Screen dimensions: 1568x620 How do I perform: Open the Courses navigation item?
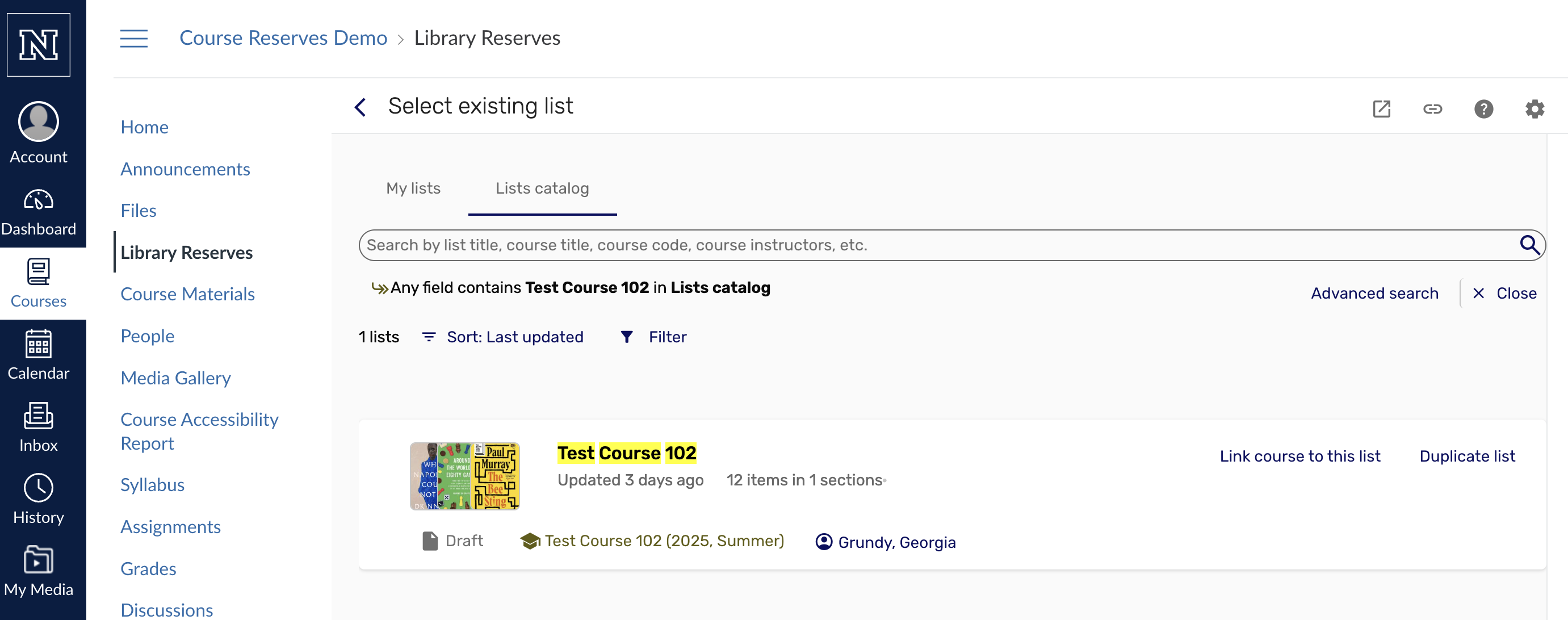(x=39, y=284)
